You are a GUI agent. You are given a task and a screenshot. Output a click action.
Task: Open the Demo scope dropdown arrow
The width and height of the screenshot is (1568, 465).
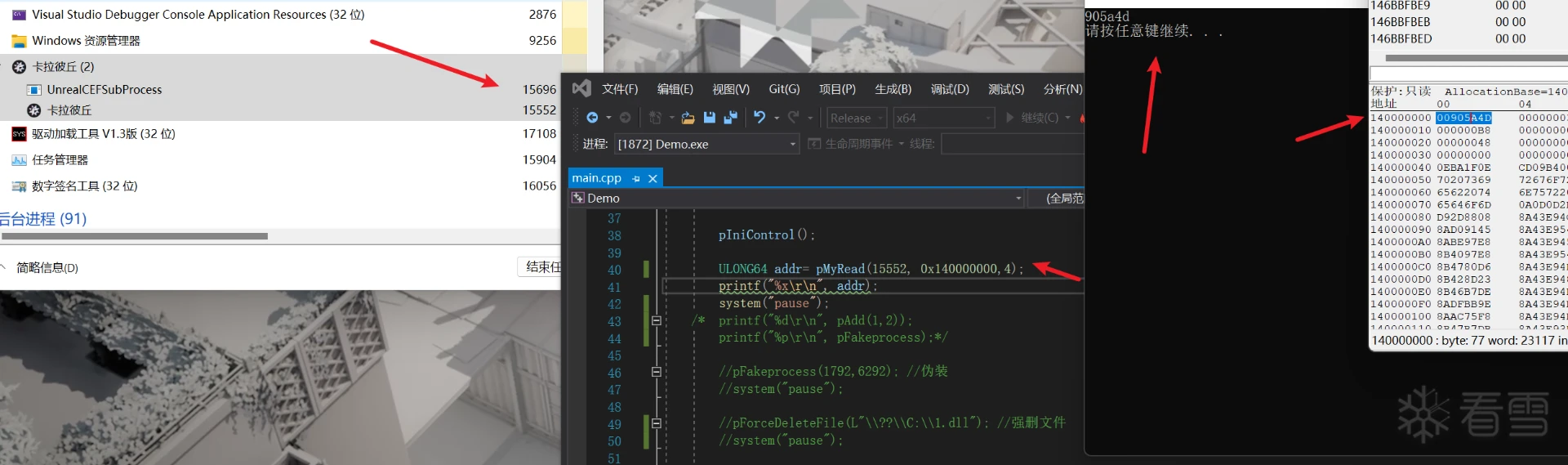pos(1018,199)
